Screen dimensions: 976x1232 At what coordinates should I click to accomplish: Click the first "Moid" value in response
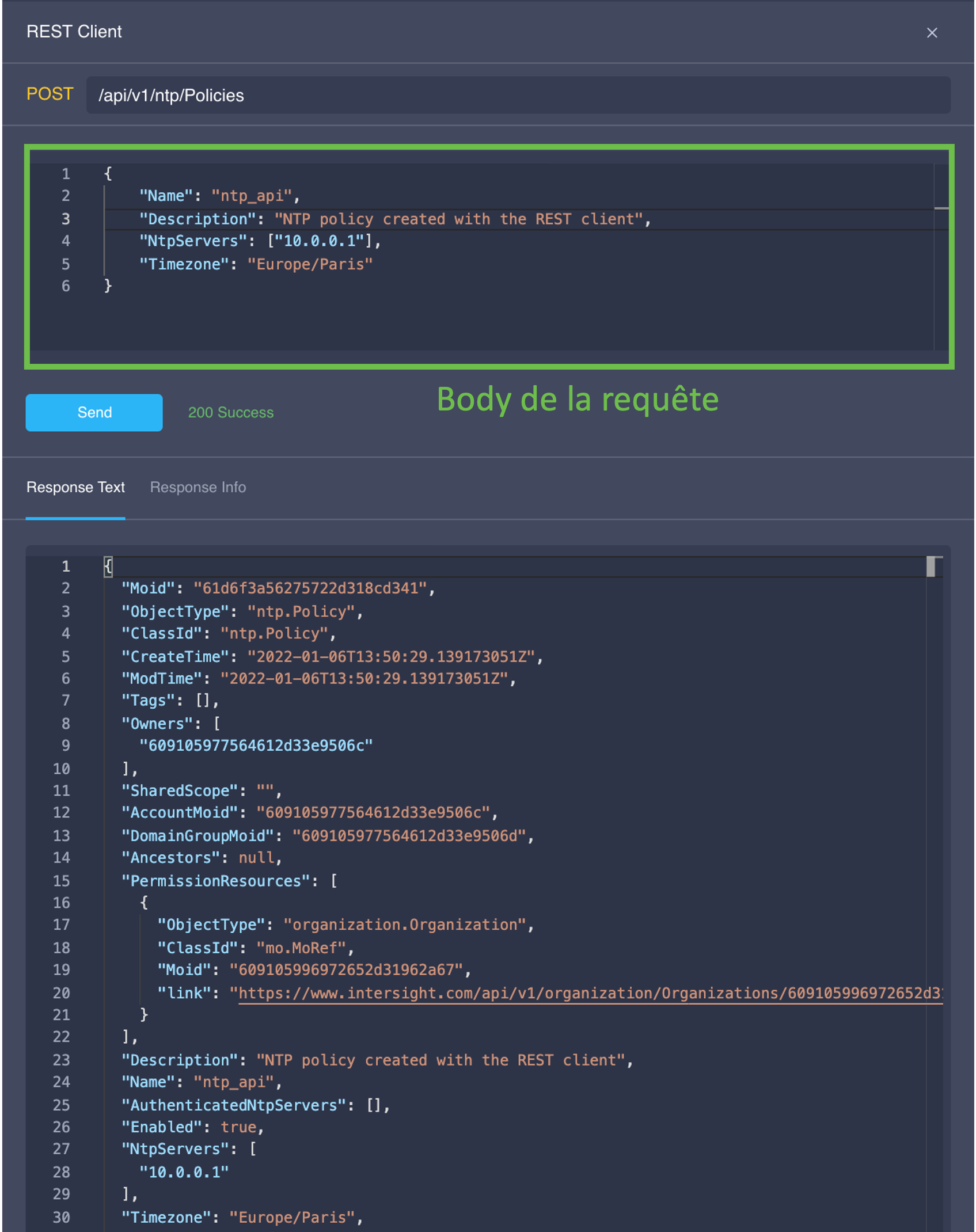pyautogui.click(x=310, y=588)
